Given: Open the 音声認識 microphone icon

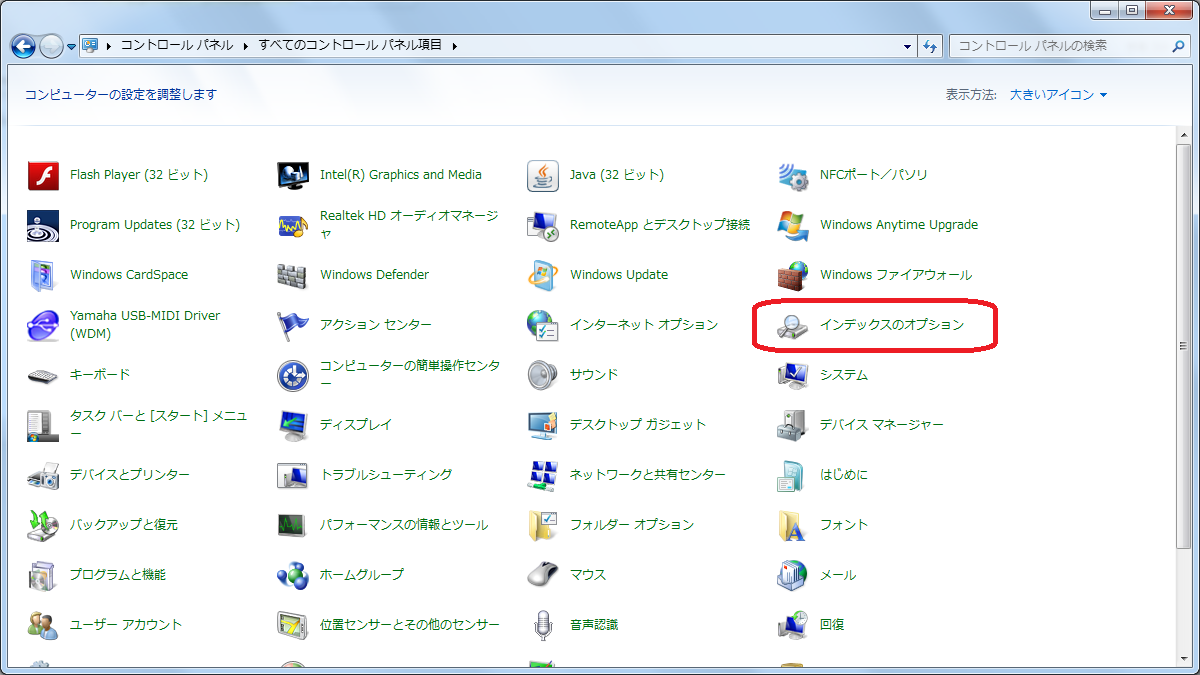Looking at the screenshot, I should click(x=543, y=625).
